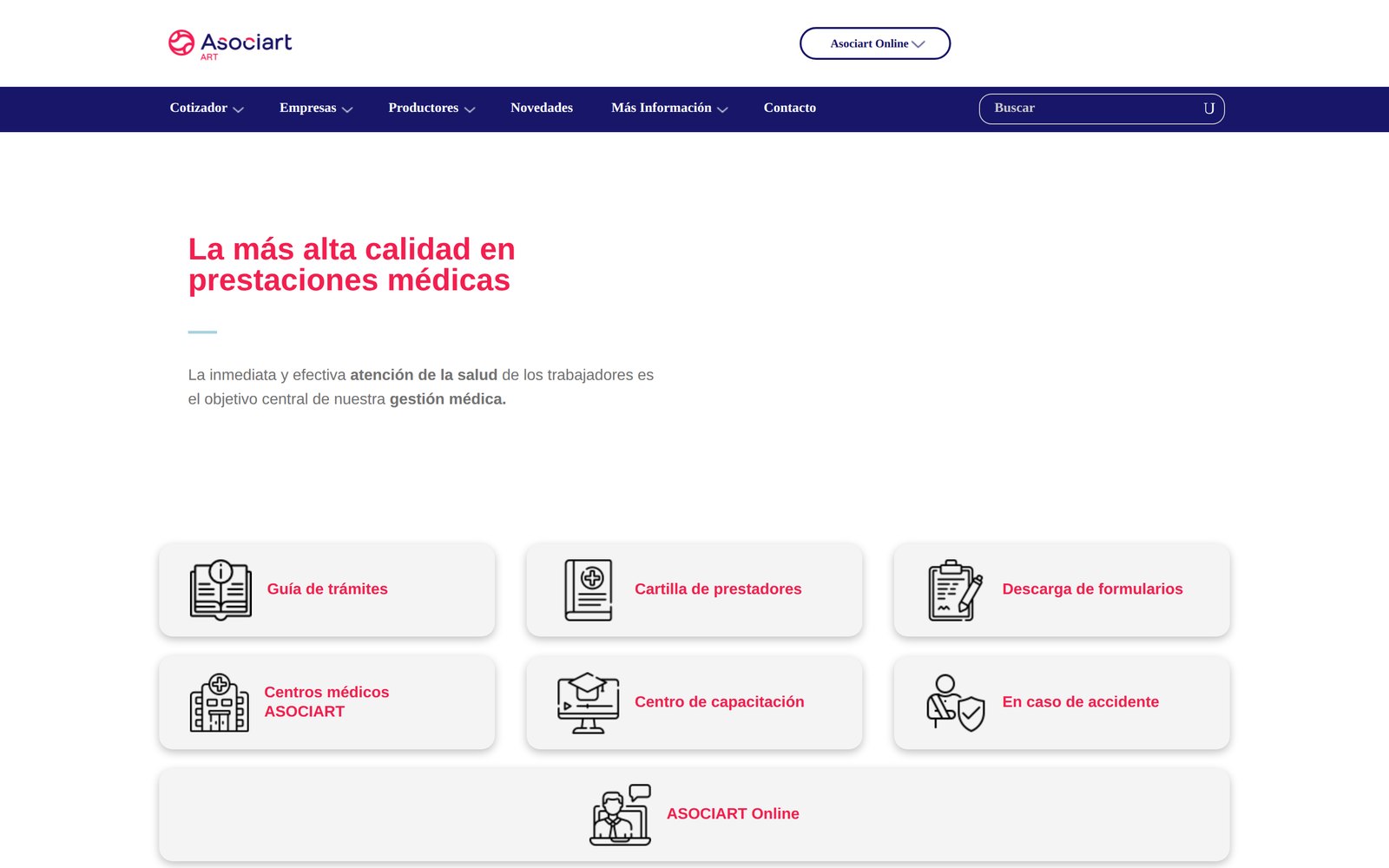Expand the Empresas menu
Image resolution: width=1389 pixels, height=868 pixels.
[316, 108]
